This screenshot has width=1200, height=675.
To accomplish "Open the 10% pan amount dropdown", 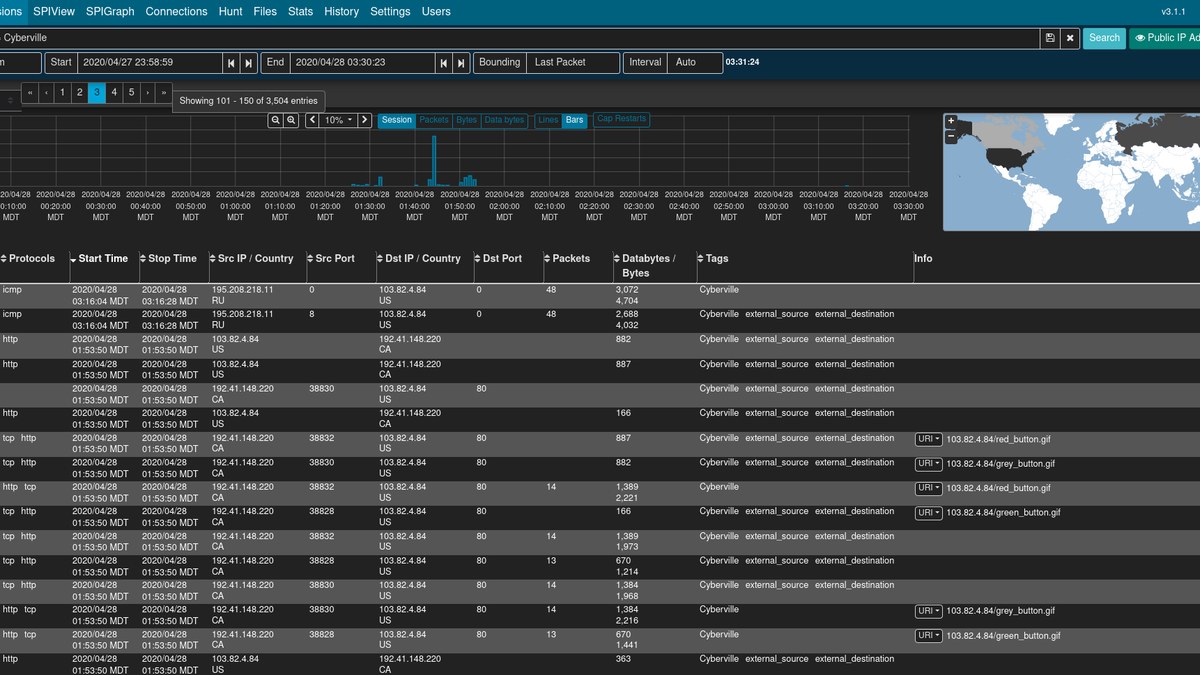I will coord(339,120).
